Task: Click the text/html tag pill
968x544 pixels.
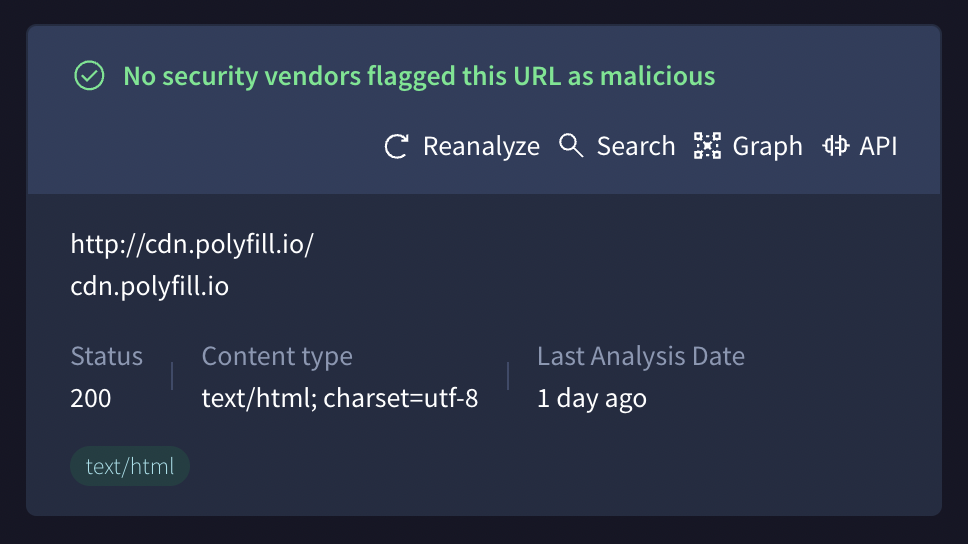Action: 130,466
